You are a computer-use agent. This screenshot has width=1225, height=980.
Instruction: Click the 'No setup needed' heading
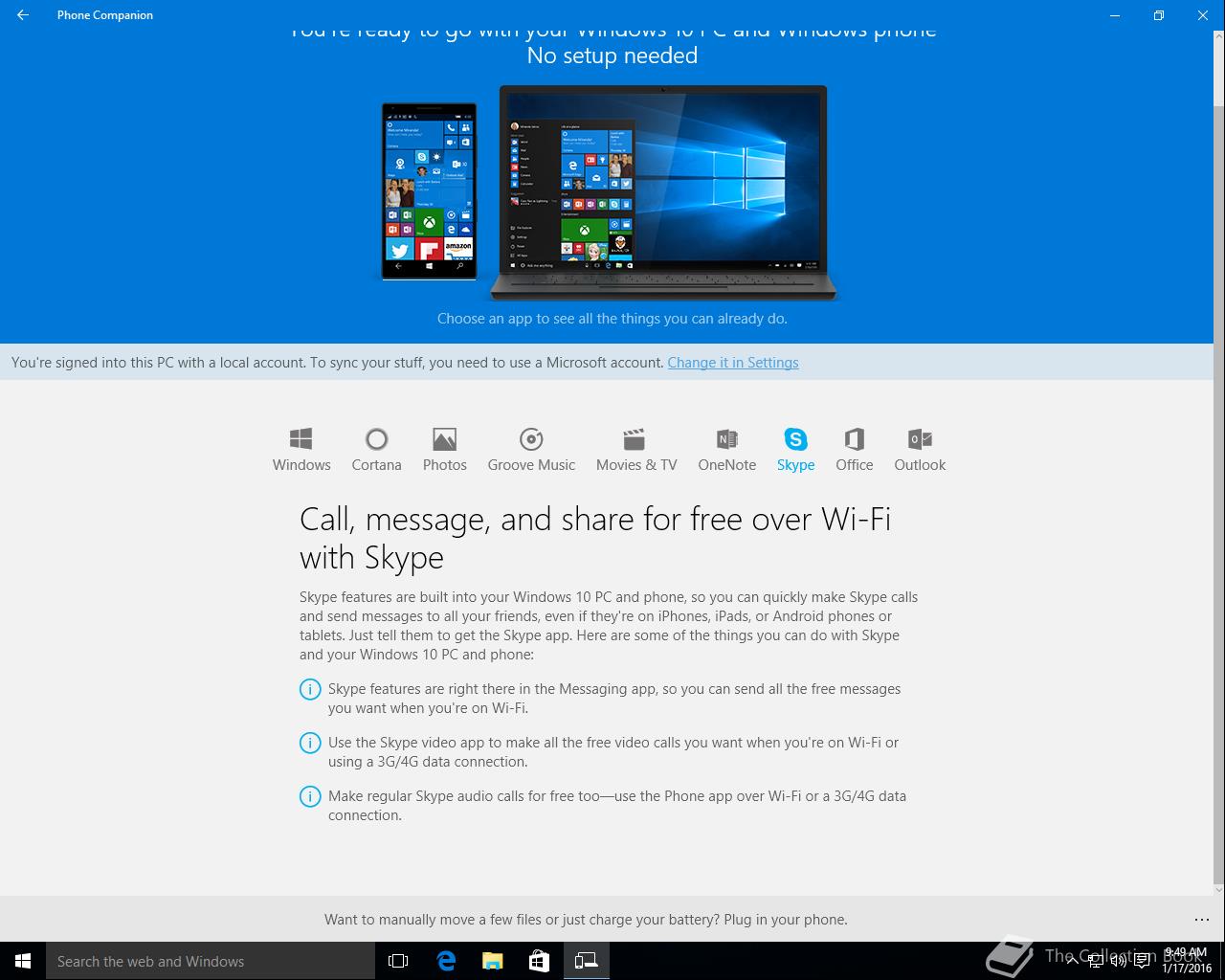pyautogui.click(x=612, y=56)
